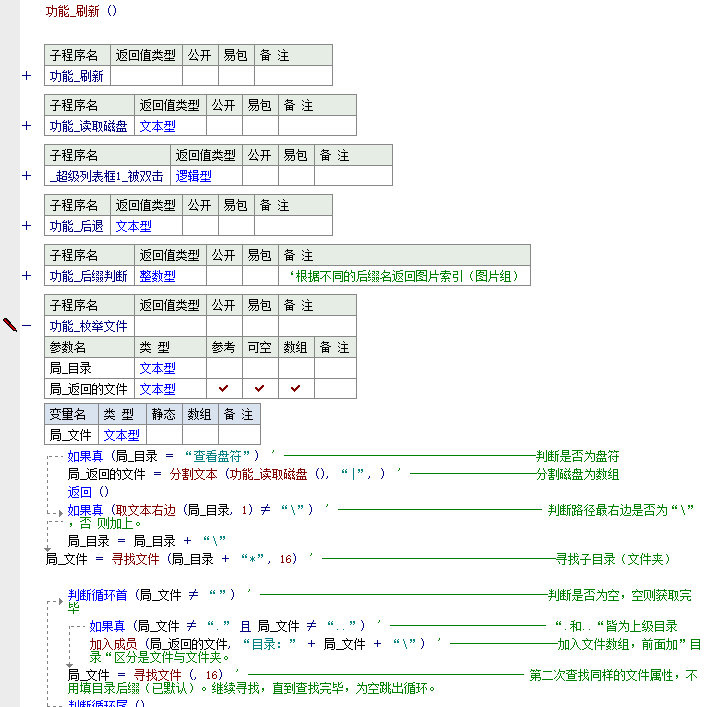Image resolution: width=708 pixels, height=707 pixels.
Task: Toggle 参考 checkmark for 局_返回的文件
Action: [224, 389]
